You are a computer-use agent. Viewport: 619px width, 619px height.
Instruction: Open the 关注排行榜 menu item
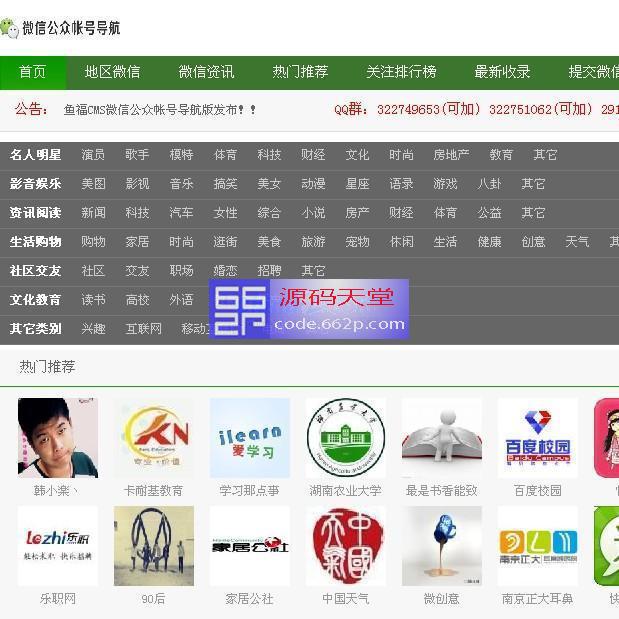click(x=401, y=72)
